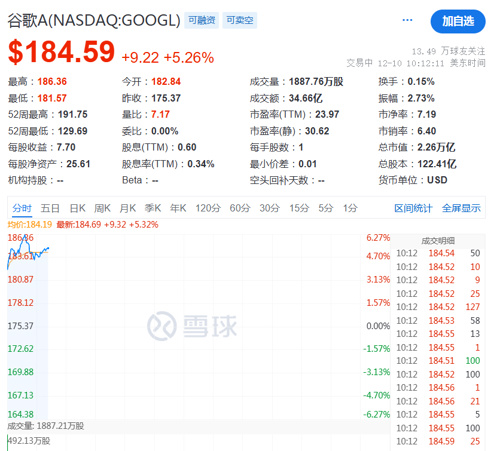Switch to the 日K daily candlestick tab
The image size is (500, 451).
coord(77,208)
